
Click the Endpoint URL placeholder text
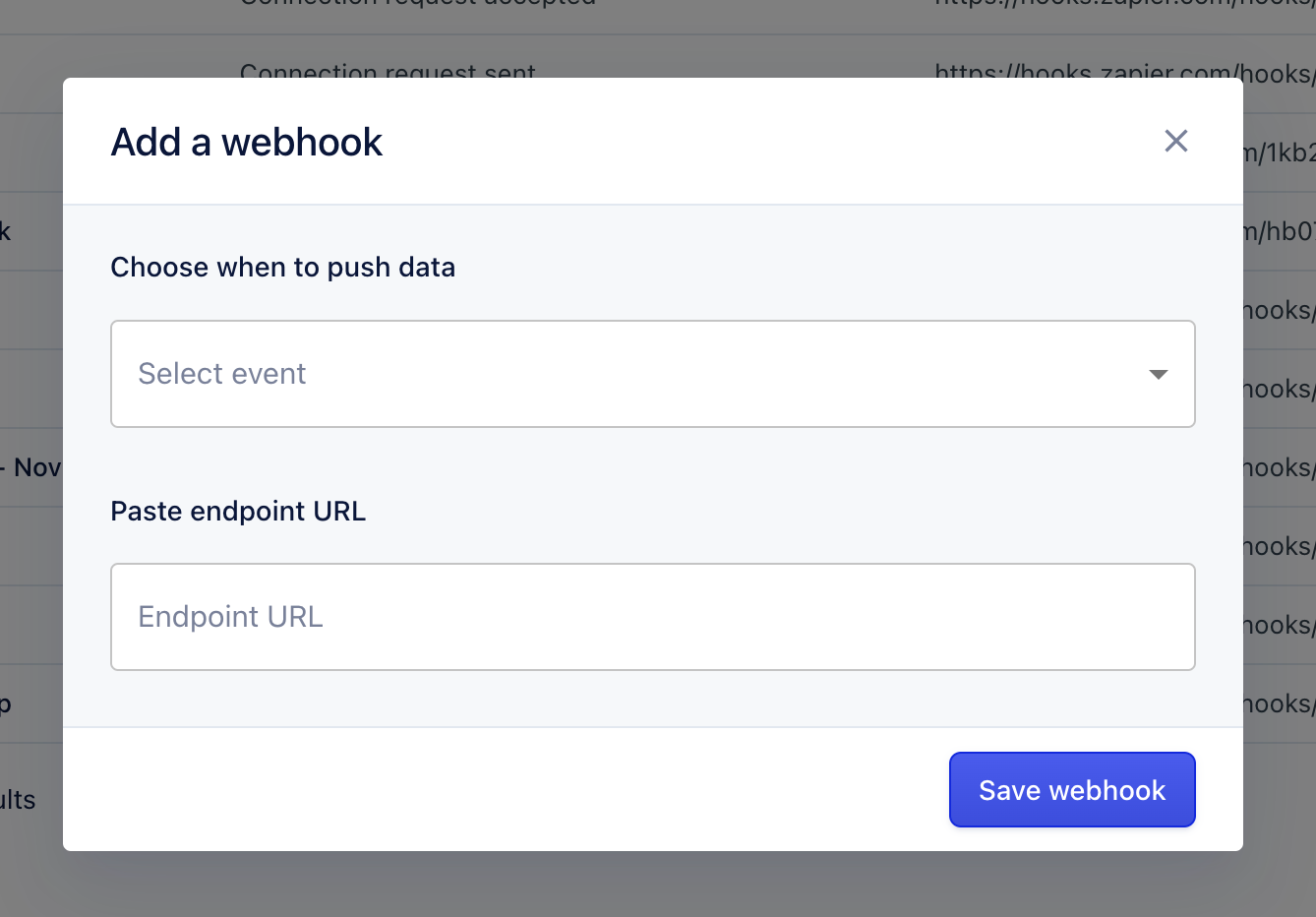coord(230,617)
